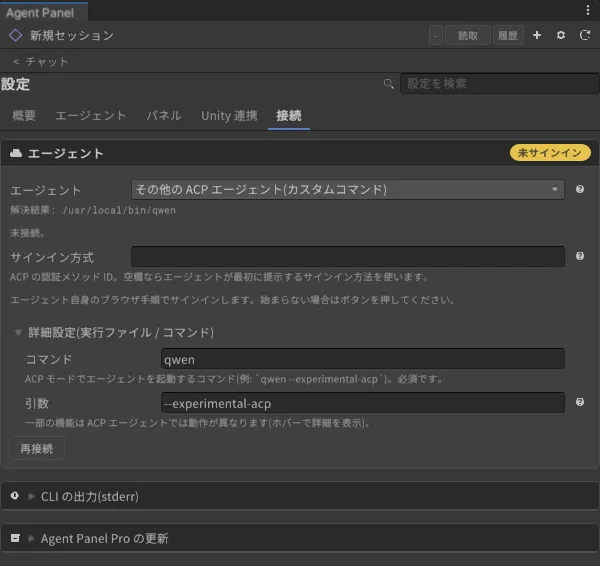Image resolution: width=600 pixels, height=566 pixels.
Task: Open help icon for 引数 field
Action: coord(580,402)
